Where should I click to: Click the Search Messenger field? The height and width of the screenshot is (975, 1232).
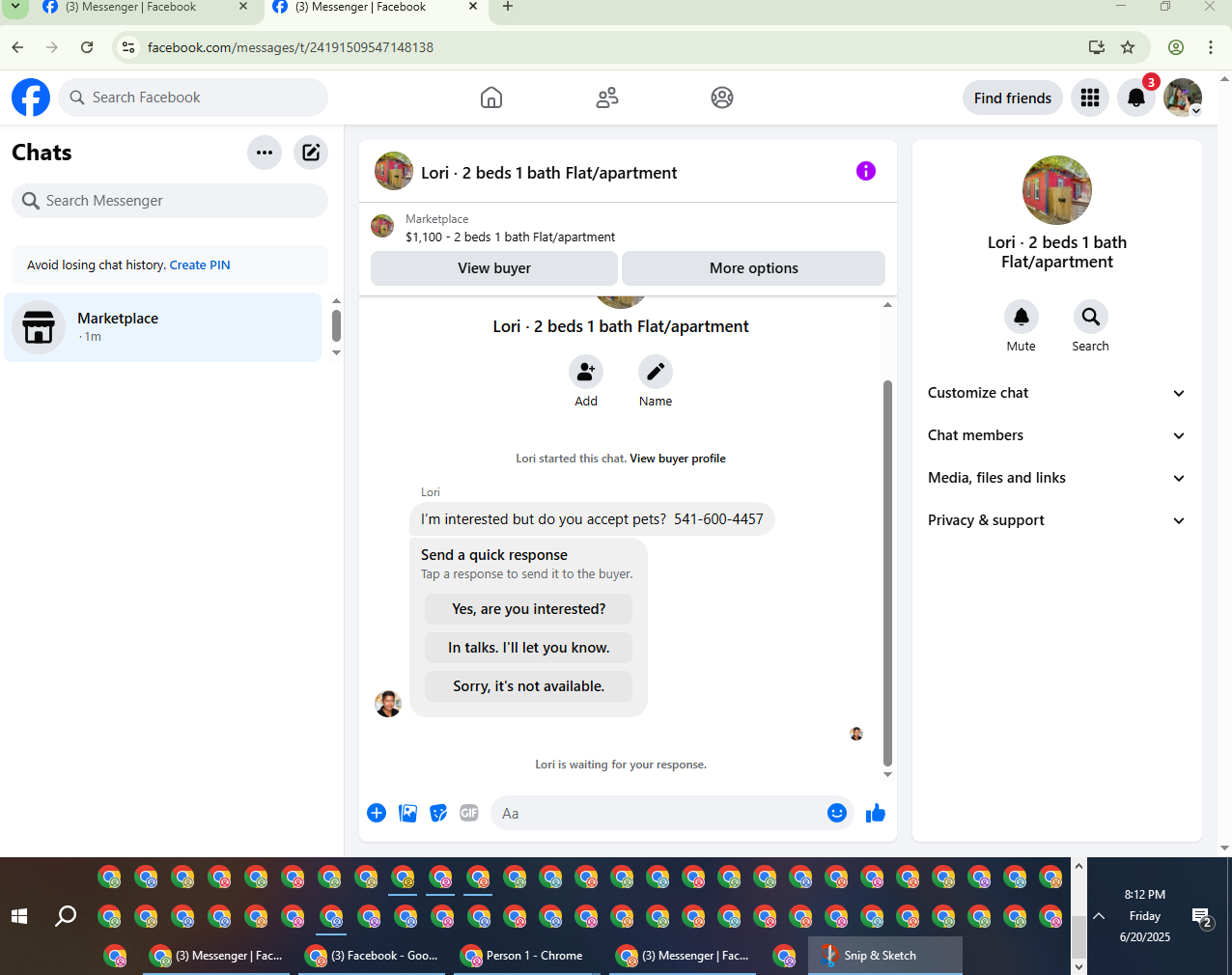[170, 201]
